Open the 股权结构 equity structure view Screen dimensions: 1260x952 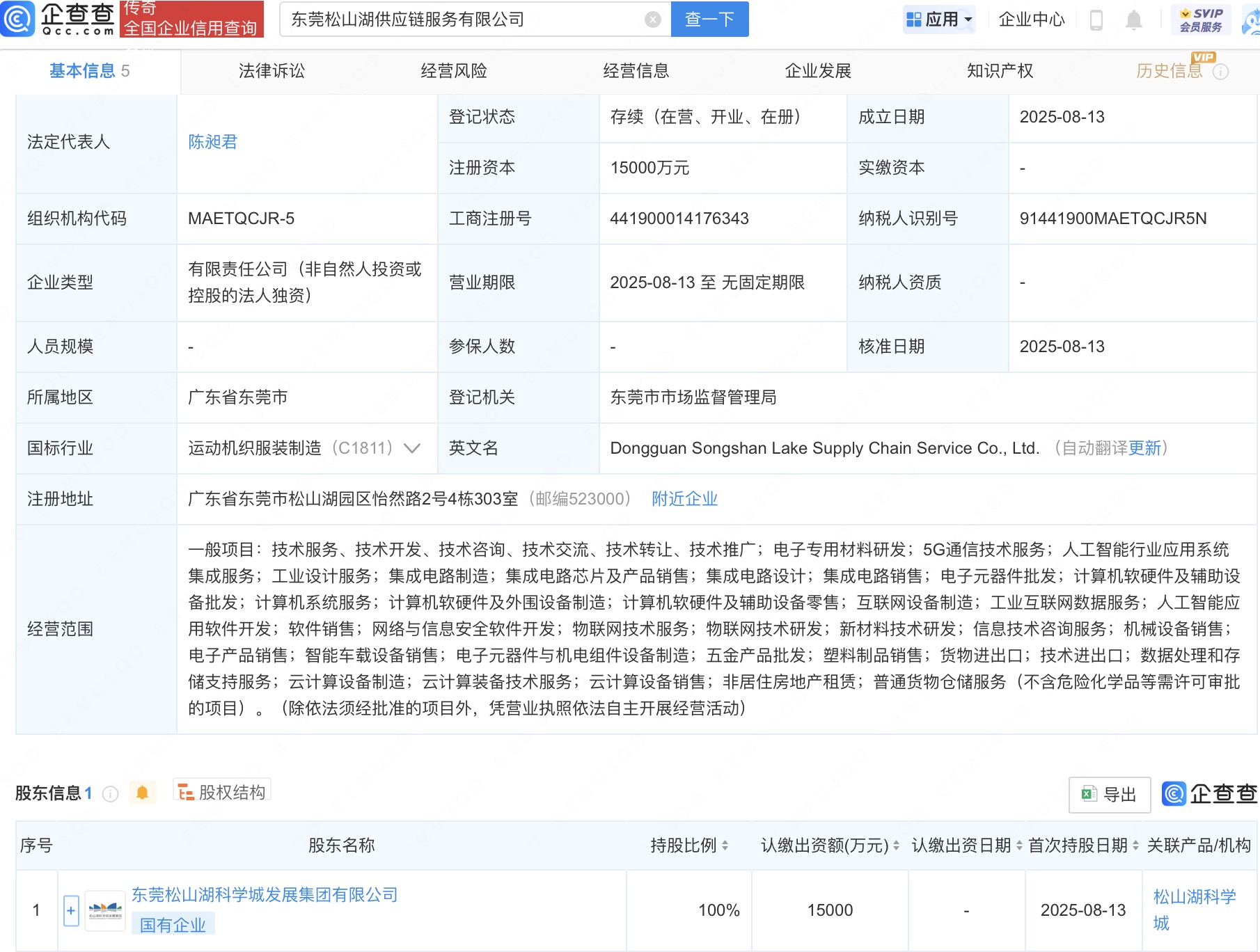[222, 792]
